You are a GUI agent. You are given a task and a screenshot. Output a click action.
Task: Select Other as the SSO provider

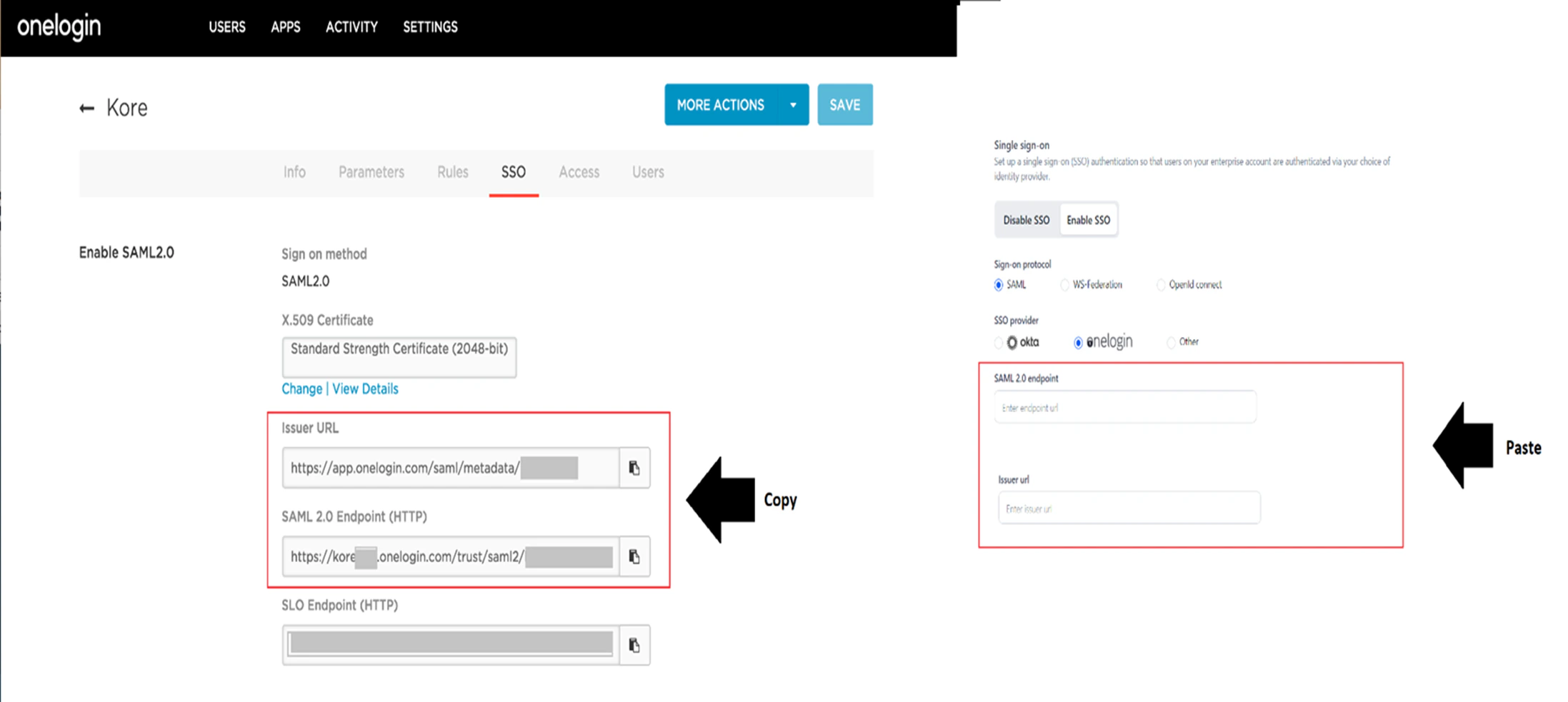click(x=1171, y=342)
